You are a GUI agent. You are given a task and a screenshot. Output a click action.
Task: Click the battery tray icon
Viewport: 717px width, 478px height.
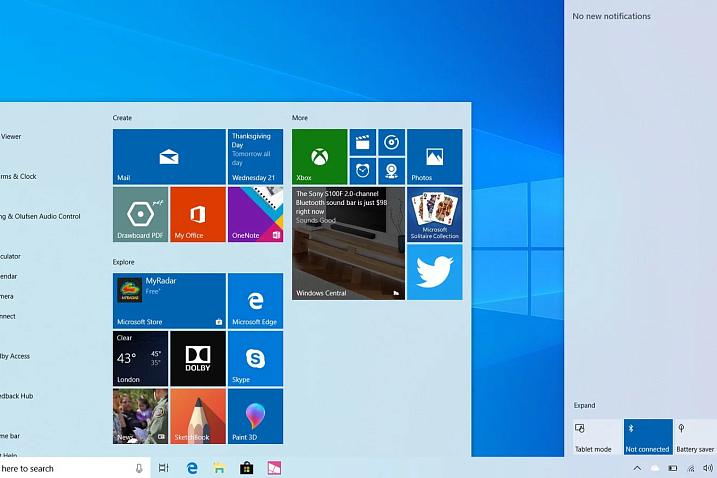(x=673, y=468)
